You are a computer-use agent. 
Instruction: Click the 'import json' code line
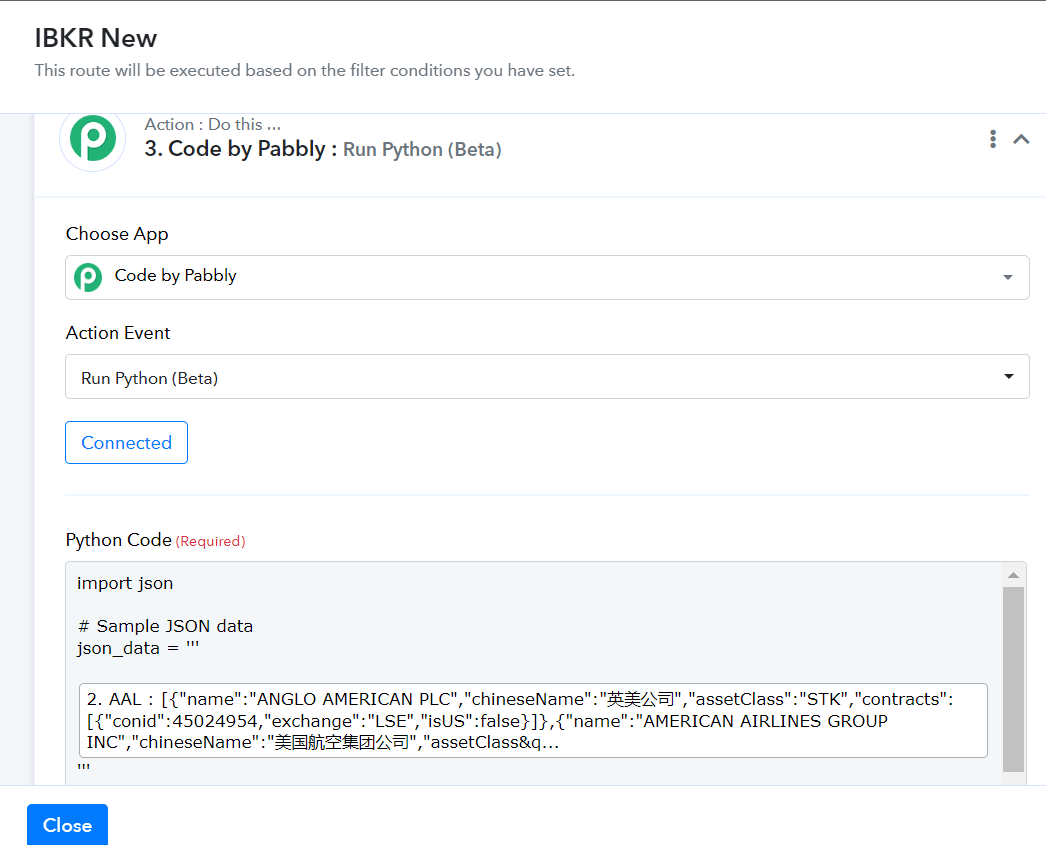(x=125, y=583)
